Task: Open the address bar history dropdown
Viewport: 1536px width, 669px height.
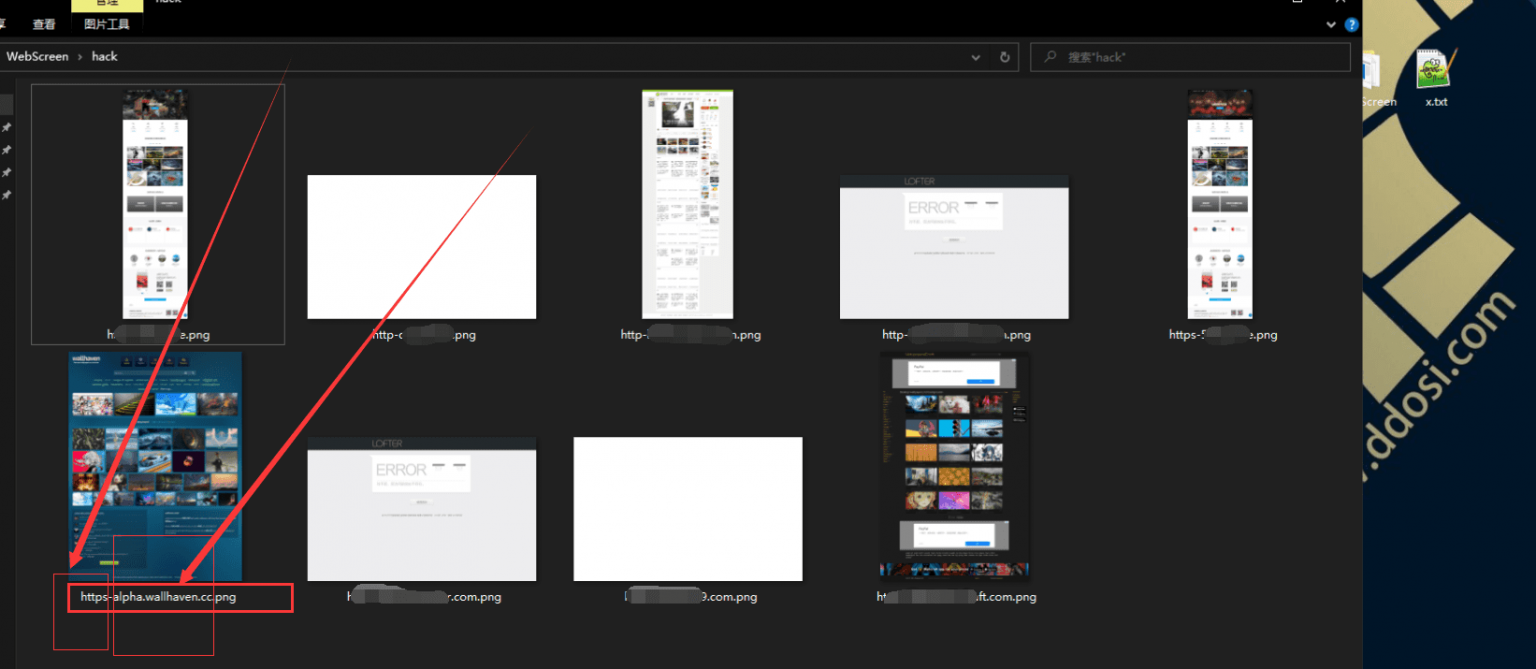Action: [x=976, y=57]
